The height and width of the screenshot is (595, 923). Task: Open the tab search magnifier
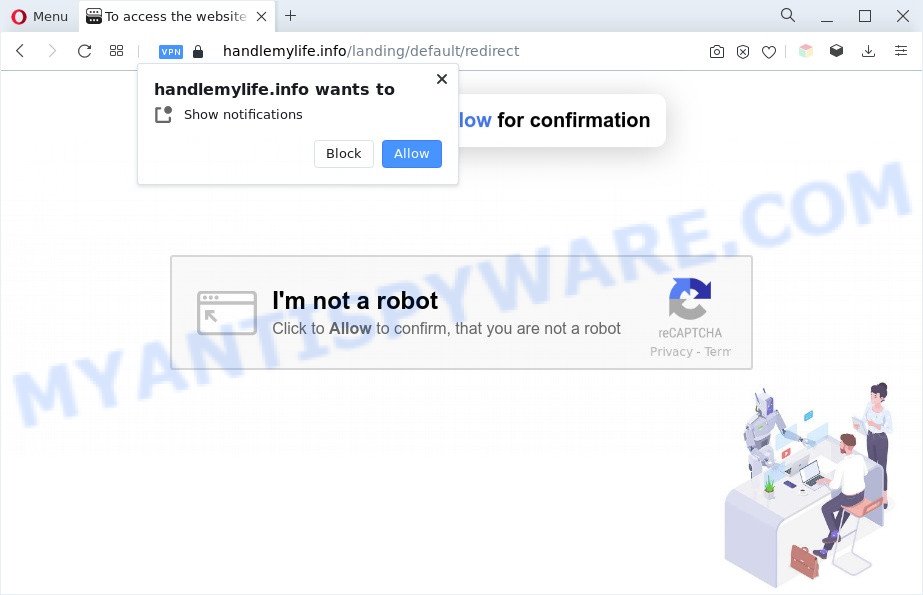788,15
